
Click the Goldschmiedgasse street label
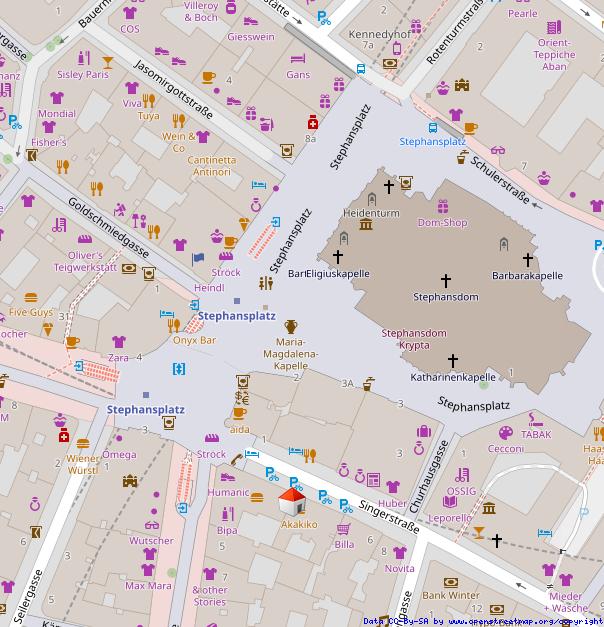coord(108,229)
